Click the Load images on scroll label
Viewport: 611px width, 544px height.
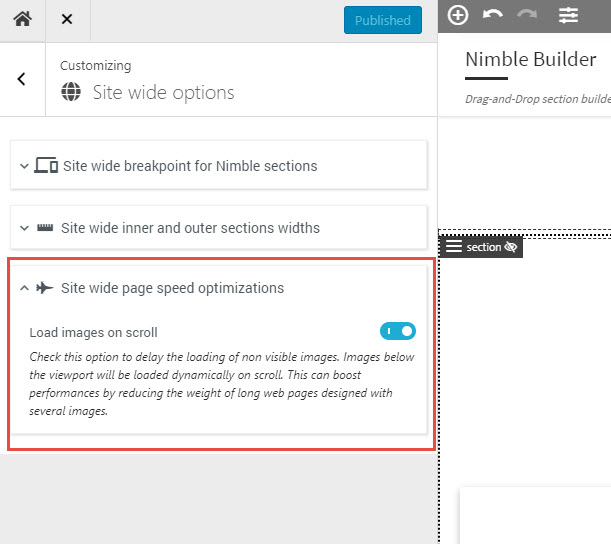click(x=94, y=332)
